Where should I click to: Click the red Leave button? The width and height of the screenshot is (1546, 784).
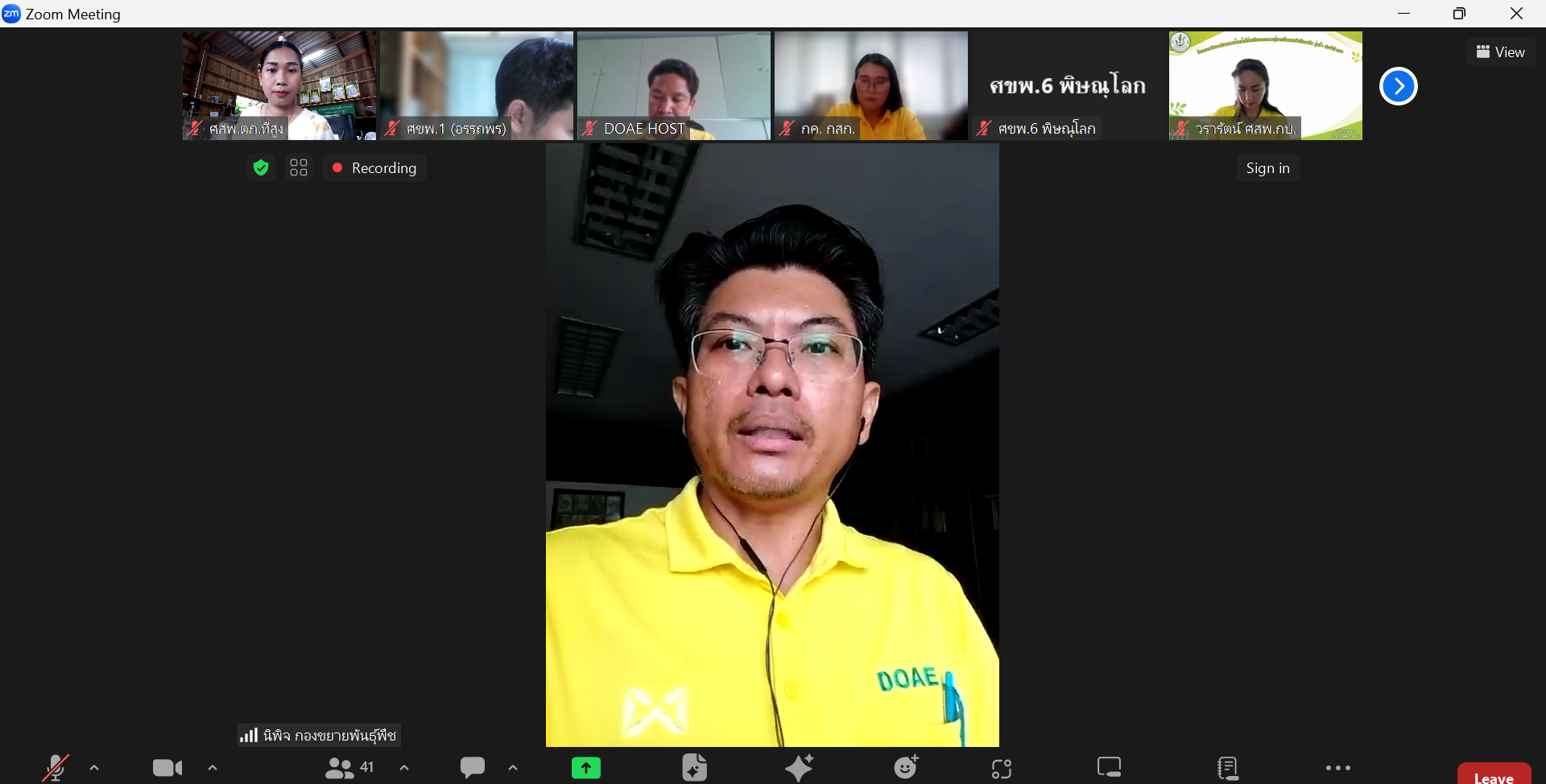[x=1494, y=774]
